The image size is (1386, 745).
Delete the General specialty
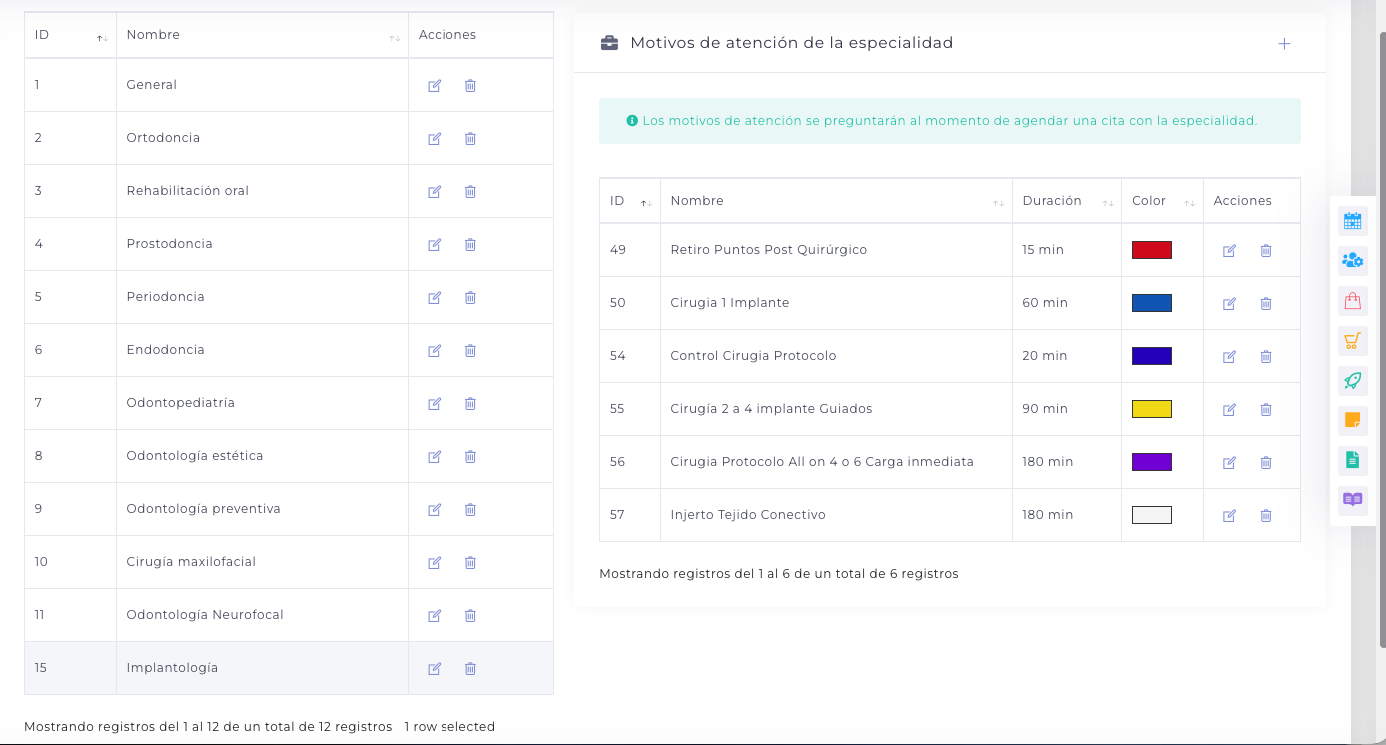point(470,86)
